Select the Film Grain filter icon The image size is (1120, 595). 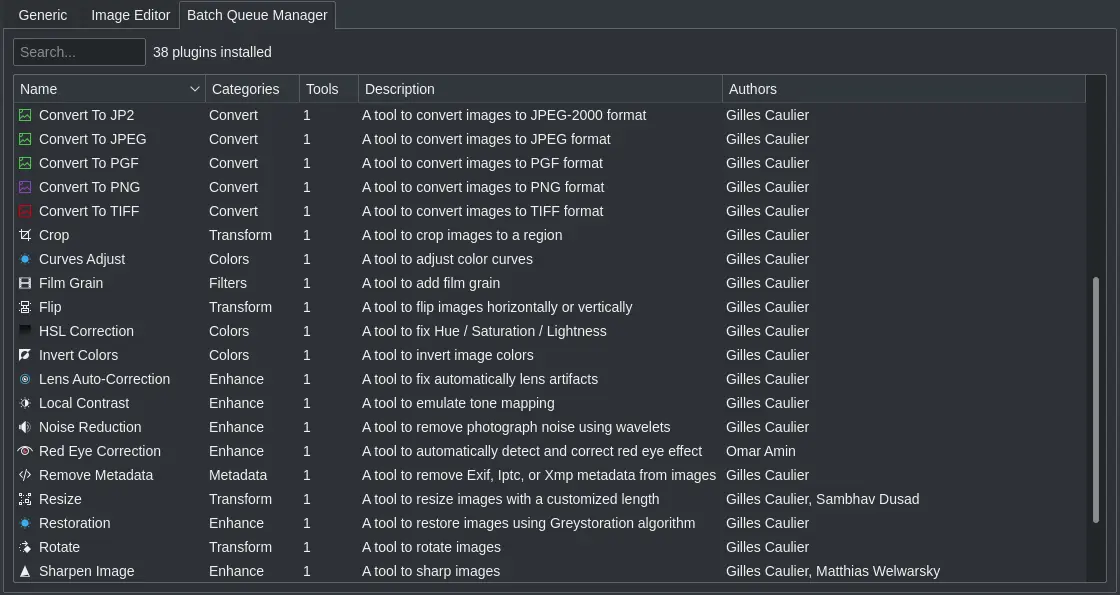pyautogui.click(x=24, y=283)
